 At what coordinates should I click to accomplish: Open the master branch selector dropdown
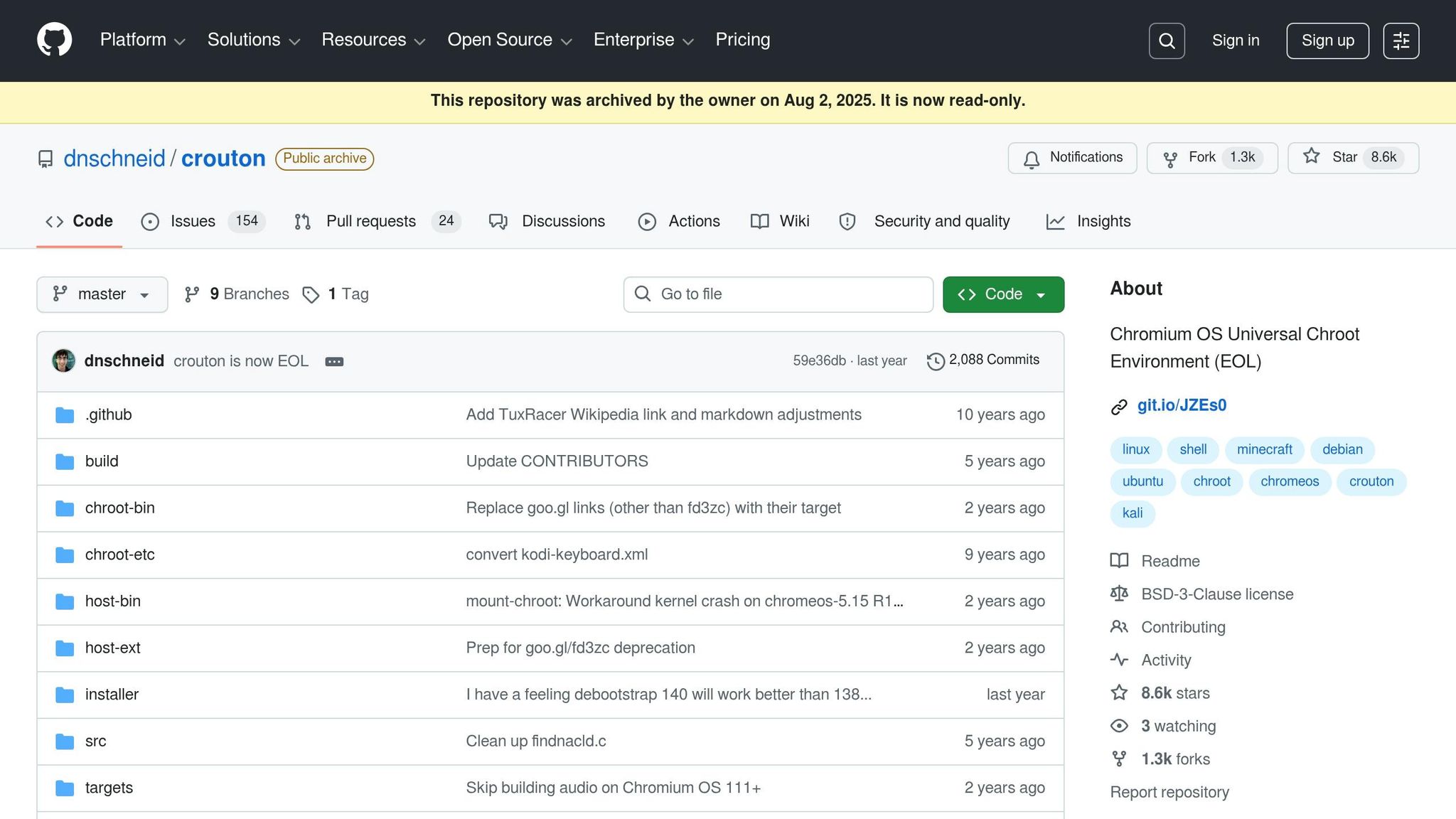[102, 294]
